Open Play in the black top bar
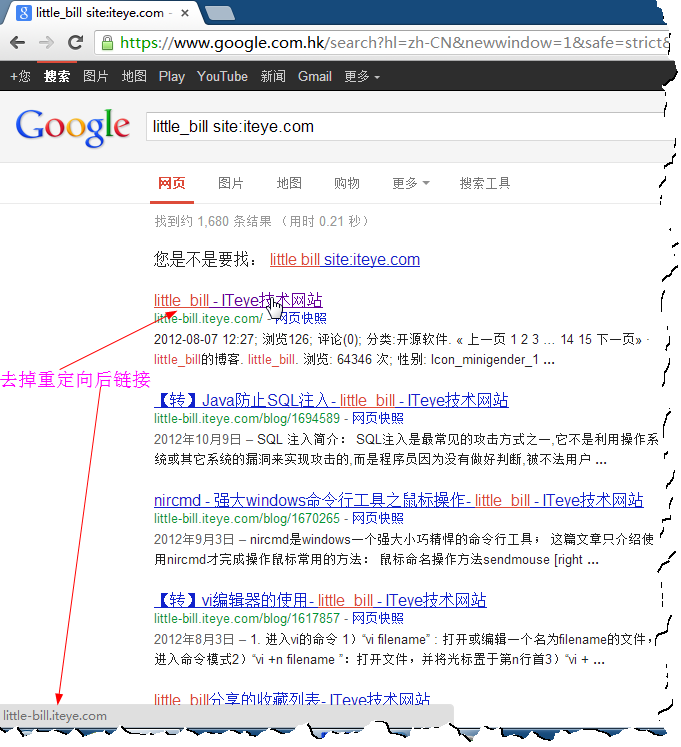Image resolution: width=681 pixels, height=747 pixels. (x=172, y=76)
